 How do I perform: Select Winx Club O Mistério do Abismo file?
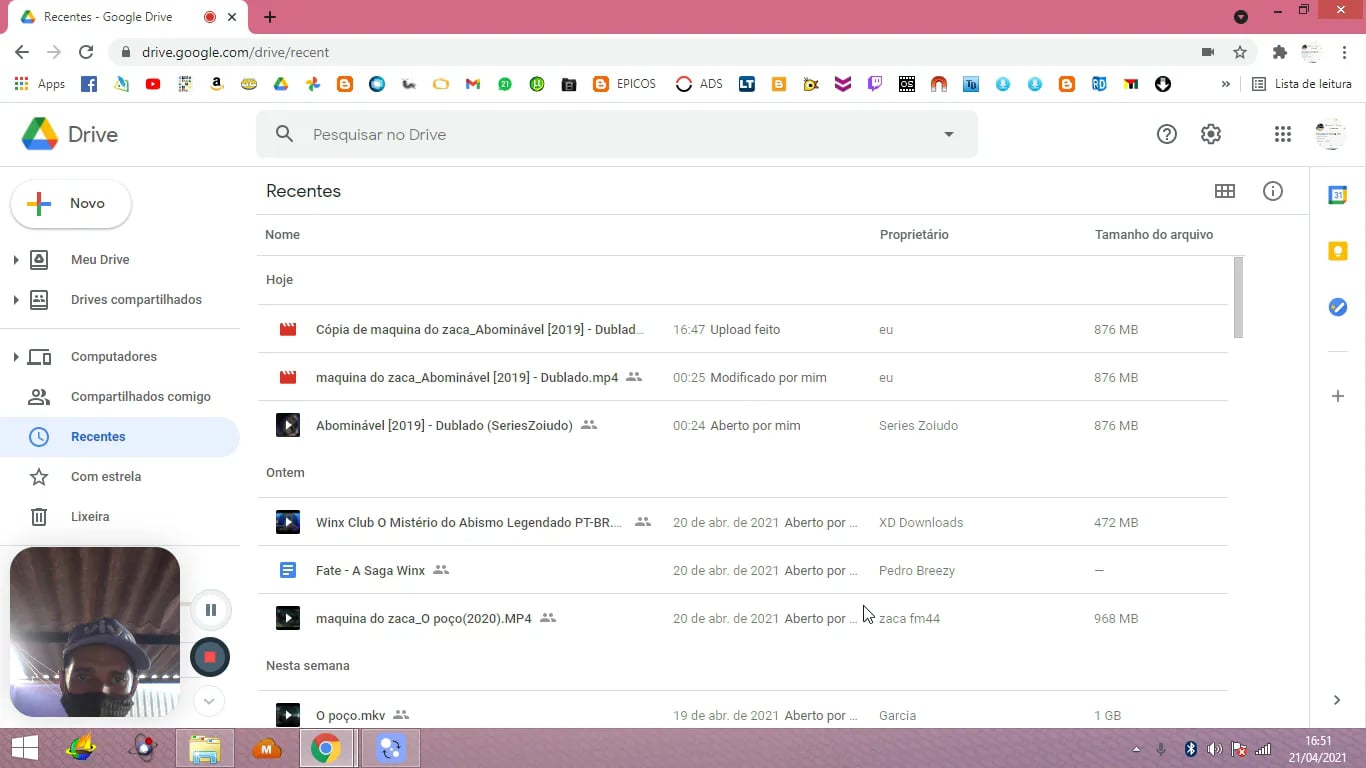click(742, 522)
